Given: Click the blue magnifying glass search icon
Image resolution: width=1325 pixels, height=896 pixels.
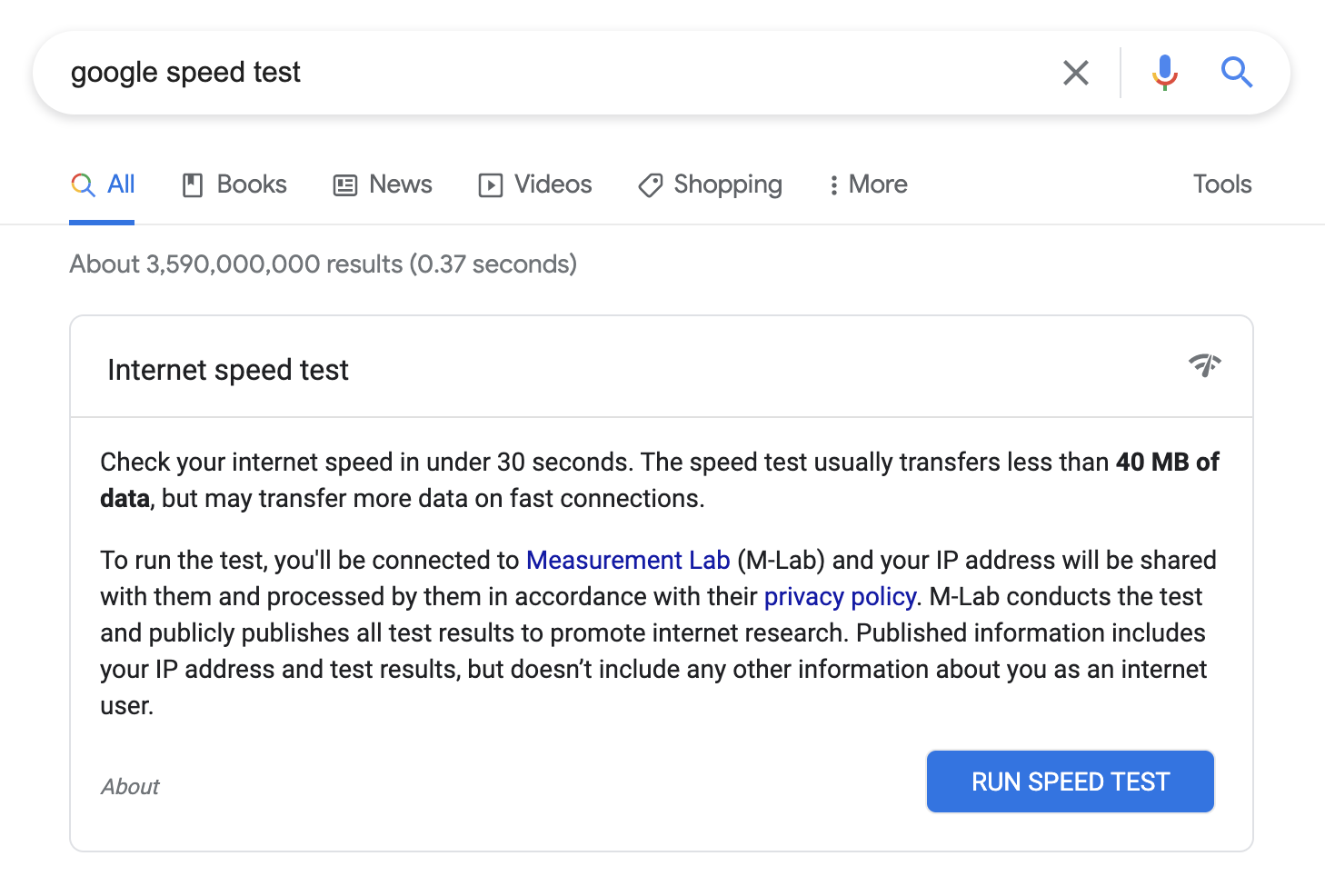Looking at the screenshot, I should [1237, 72].
